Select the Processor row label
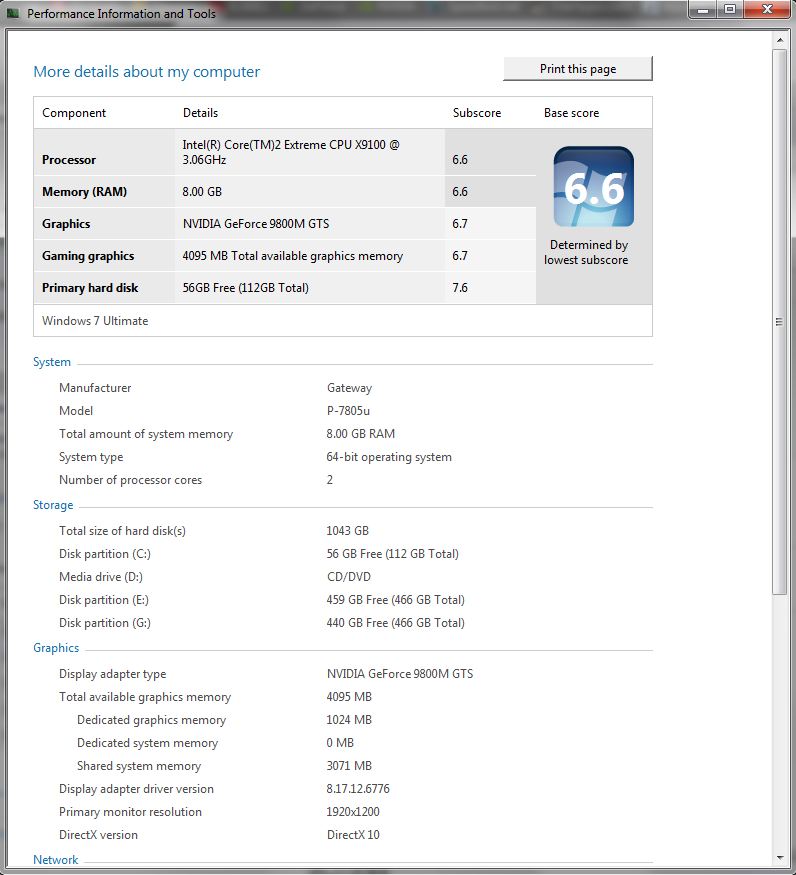The height and width of the screenshot is (875, 796). [x=69, y=160]
